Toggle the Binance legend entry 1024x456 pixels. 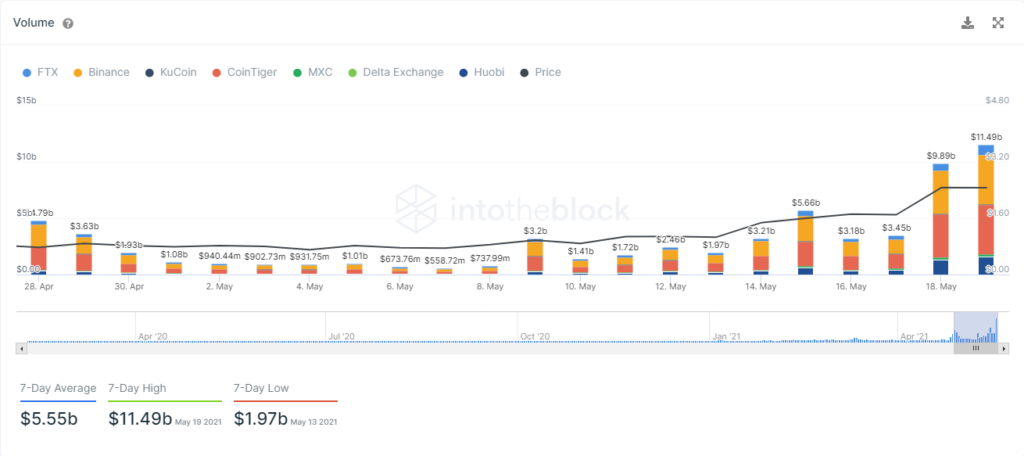tap(101, 73)
